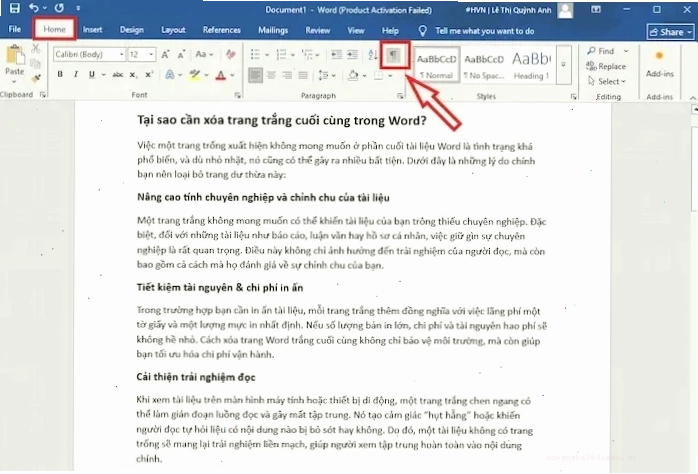Open Line and Paragraph Spacing menu
This screenshot has height=474, width=698.
pyautogui.click(x=327, y=75)
